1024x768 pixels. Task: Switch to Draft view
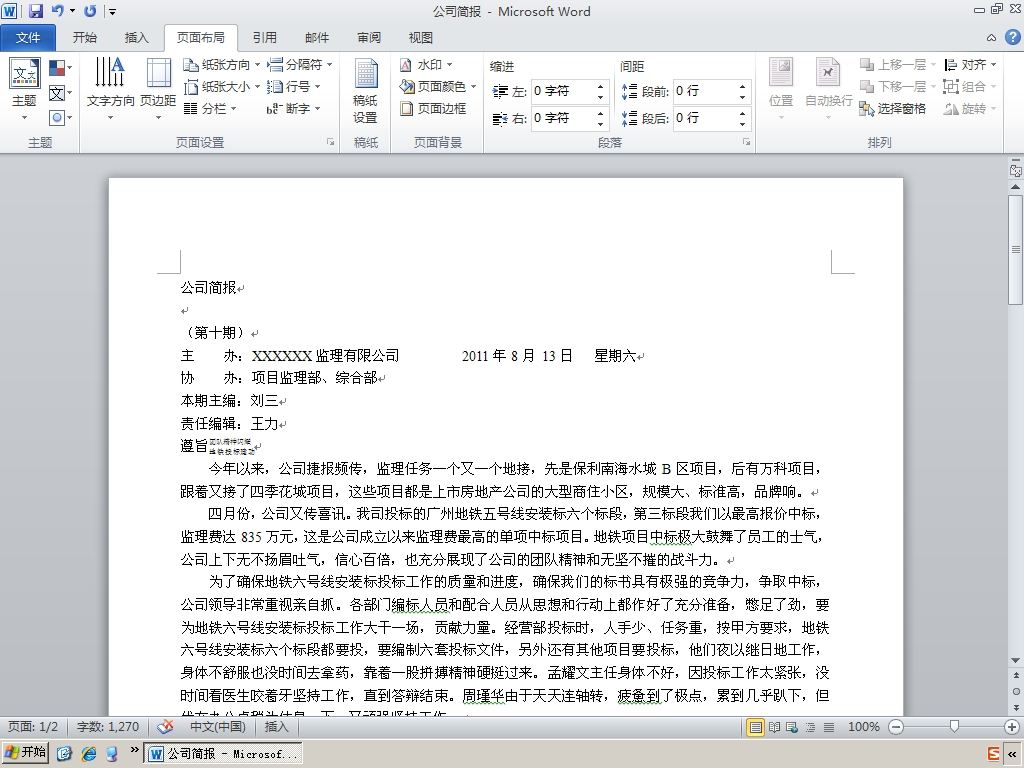click(x=829, y=727)
